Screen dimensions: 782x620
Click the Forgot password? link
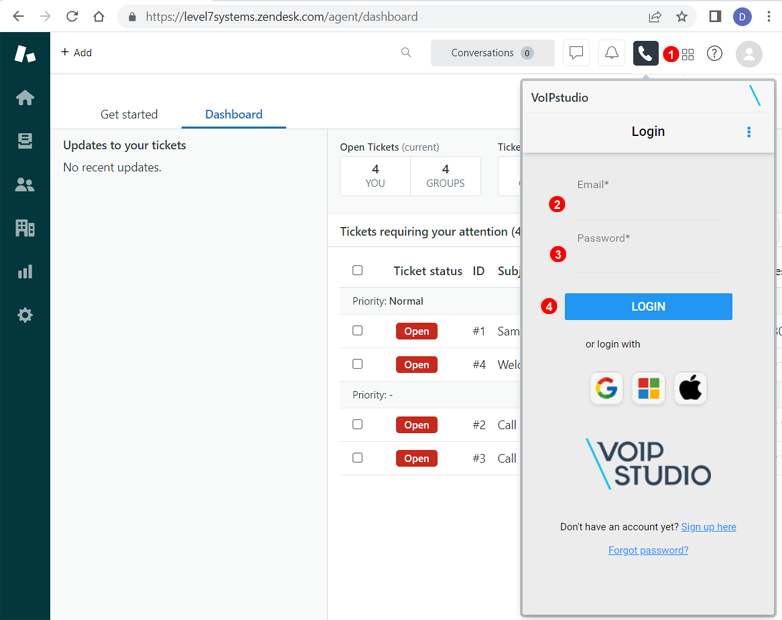648,550
